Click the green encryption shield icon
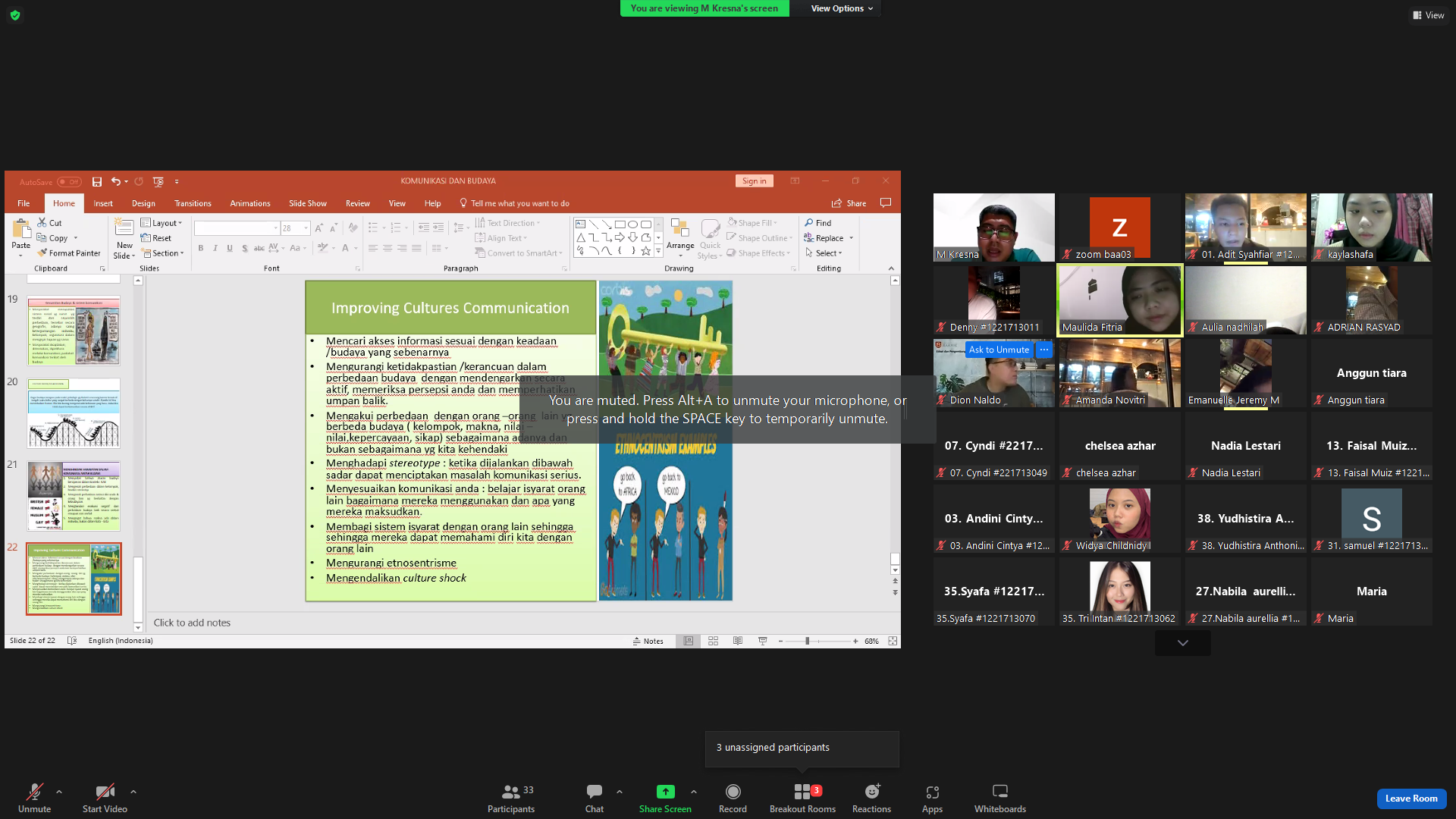 15,15
